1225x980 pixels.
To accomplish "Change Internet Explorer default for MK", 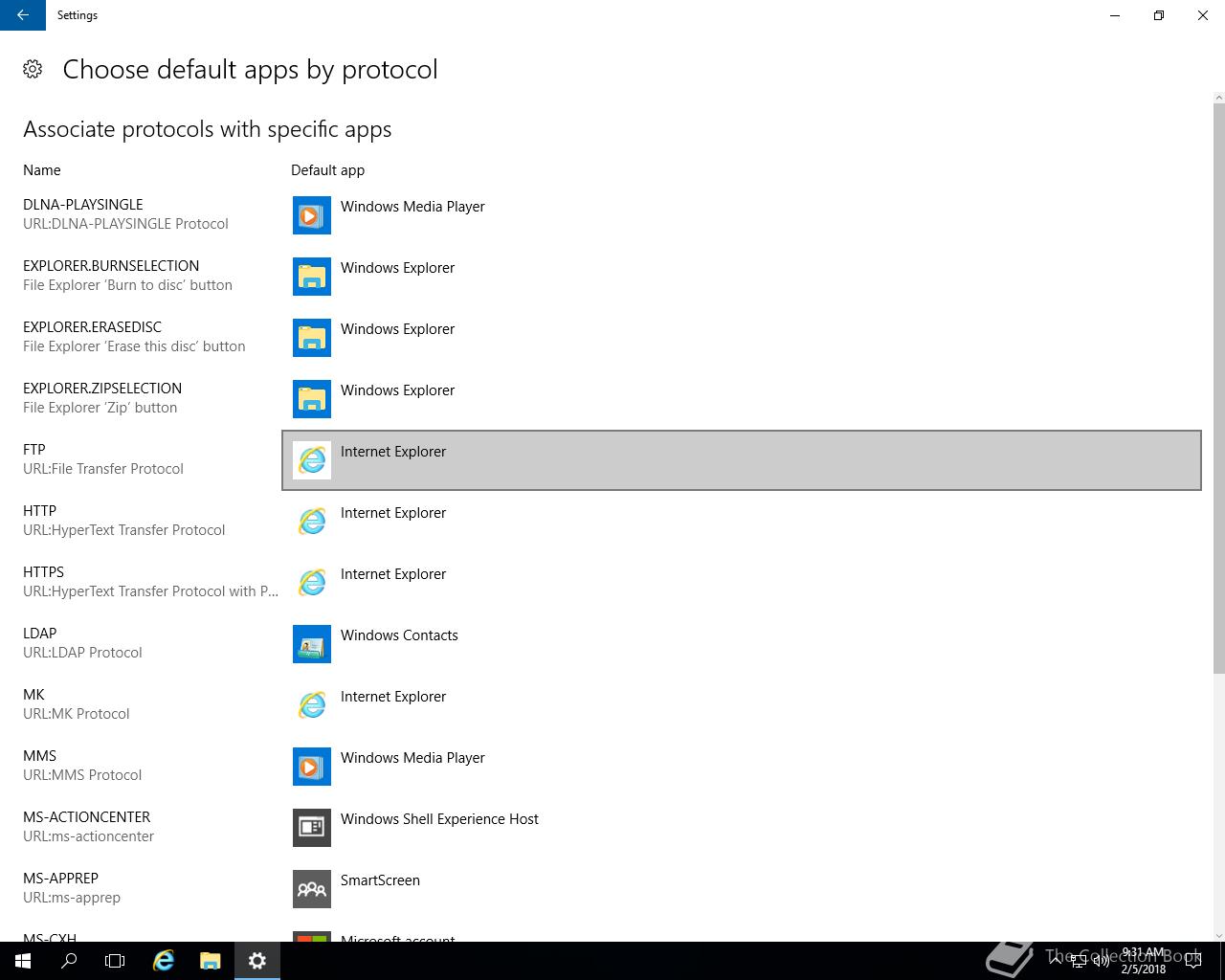I will pos(742,705).
